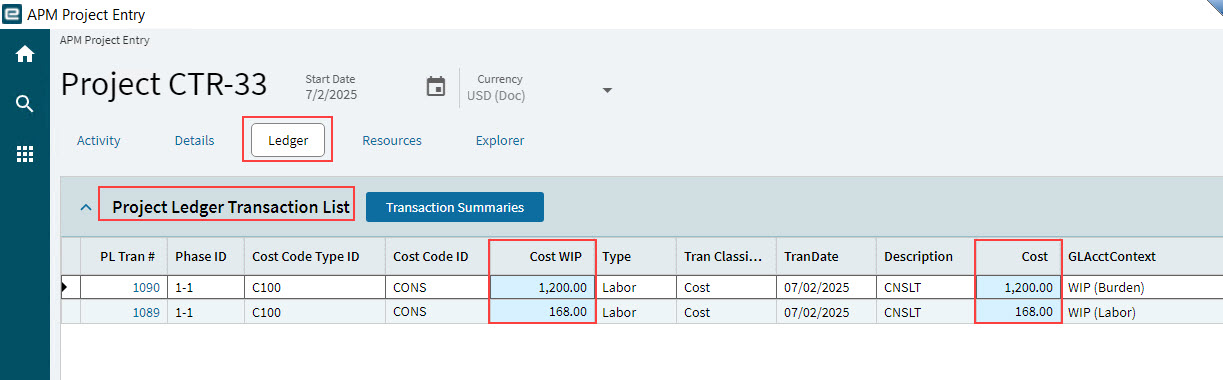1223x380 pixels.
Task: Open the Explorer tab
Action: click(500, 141)
